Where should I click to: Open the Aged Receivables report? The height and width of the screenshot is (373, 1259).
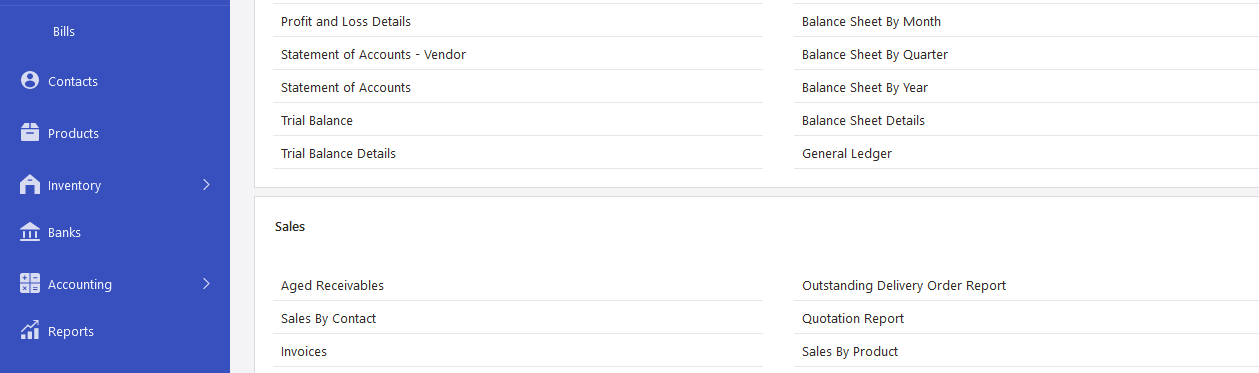click(x=332, y=285)
